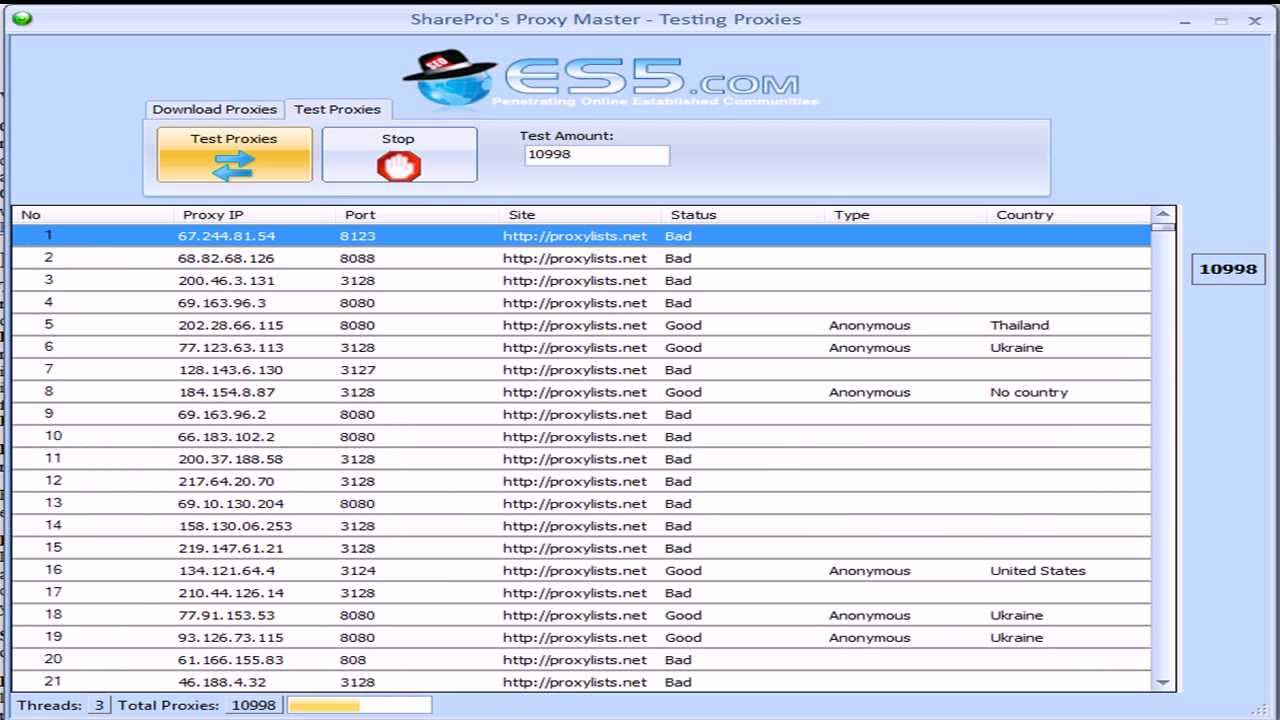Select proxy row 77.91.153.53
Viewport: 1280px width, 720px height.
(x=581, y=615)
